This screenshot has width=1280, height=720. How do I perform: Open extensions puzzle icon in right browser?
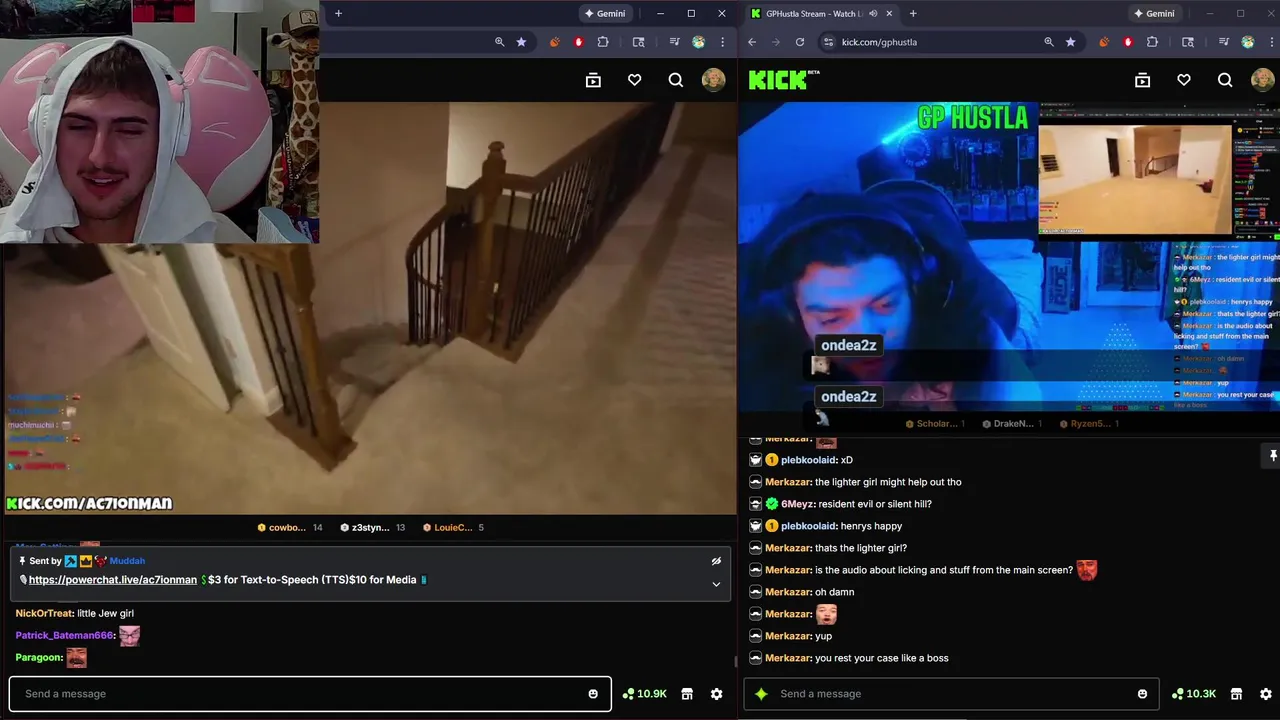pyautogui.click(x=1152, y=42)
